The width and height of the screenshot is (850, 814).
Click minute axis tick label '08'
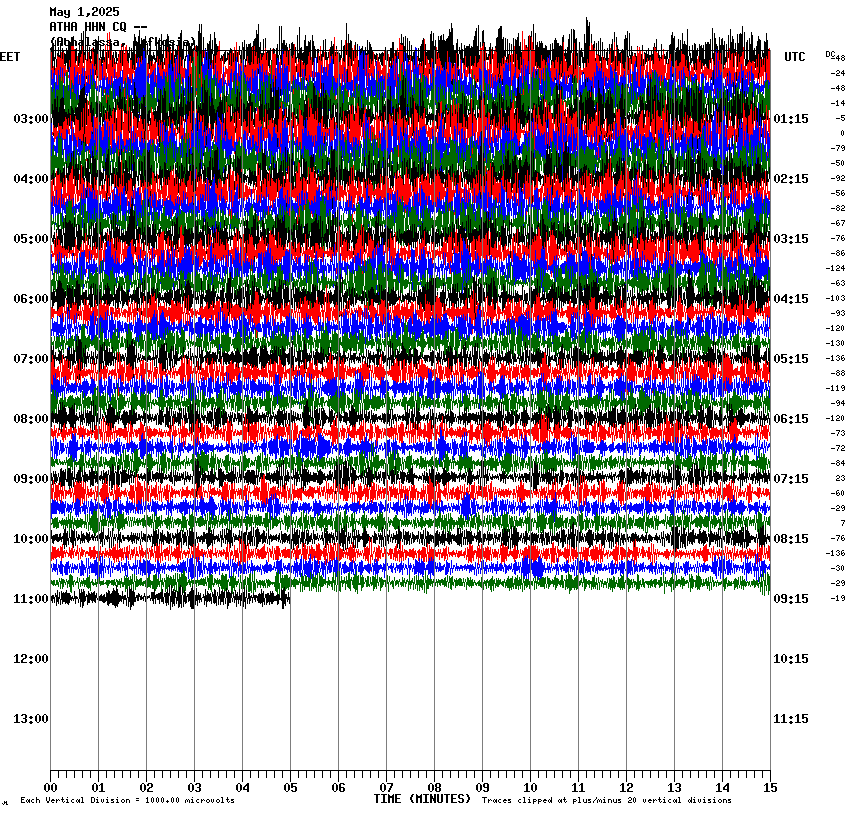pos(434,788)
